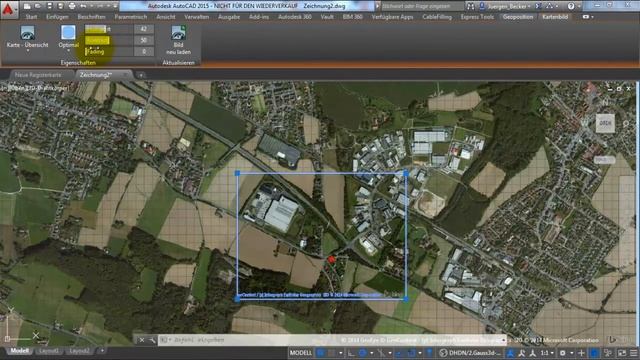Open the Ansicht ribbon tab

pyautogui.click(x=166, y=17)
